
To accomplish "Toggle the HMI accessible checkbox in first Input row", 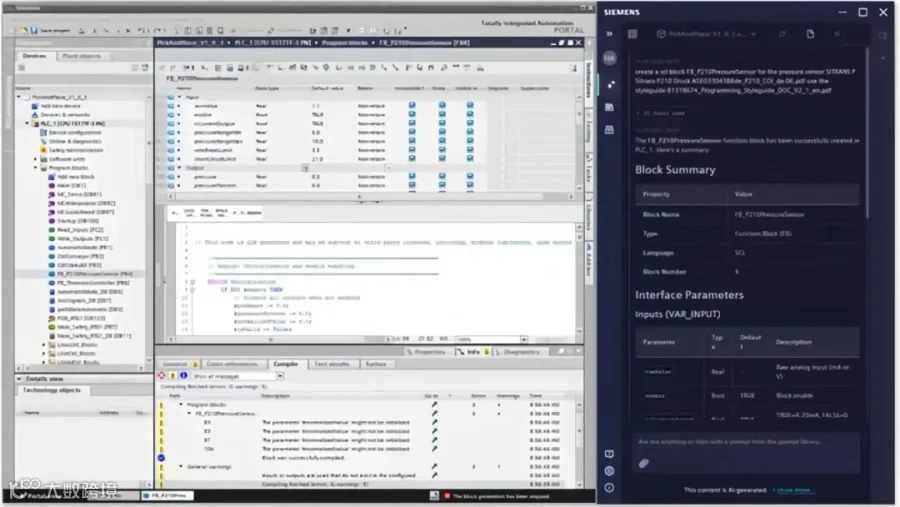I will pyautogui.click(x=412, y=106).
